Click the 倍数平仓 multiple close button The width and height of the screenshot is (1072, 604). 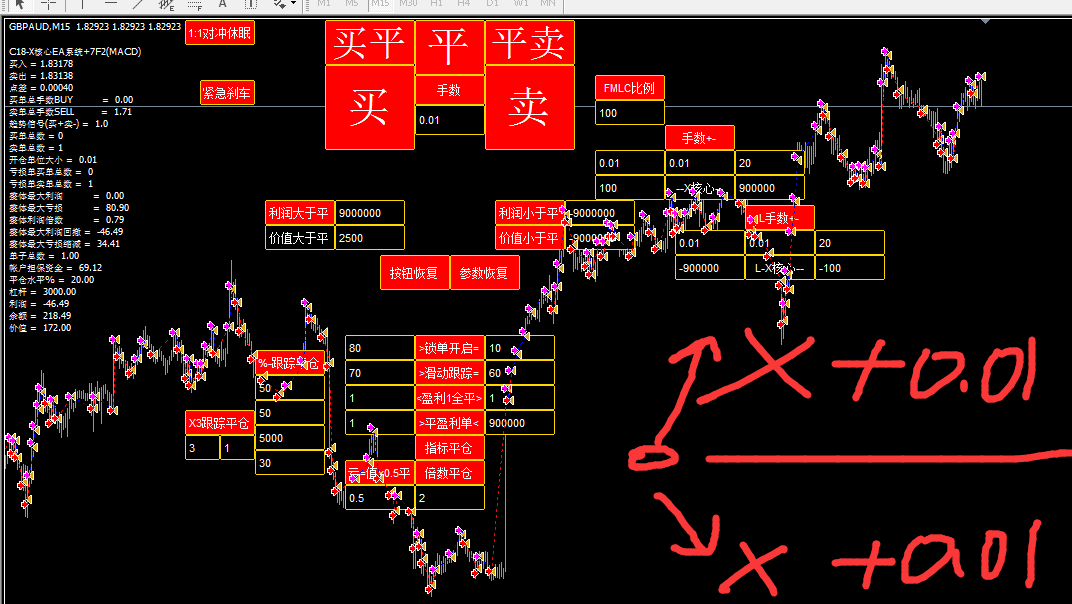(x=449, y=473)
